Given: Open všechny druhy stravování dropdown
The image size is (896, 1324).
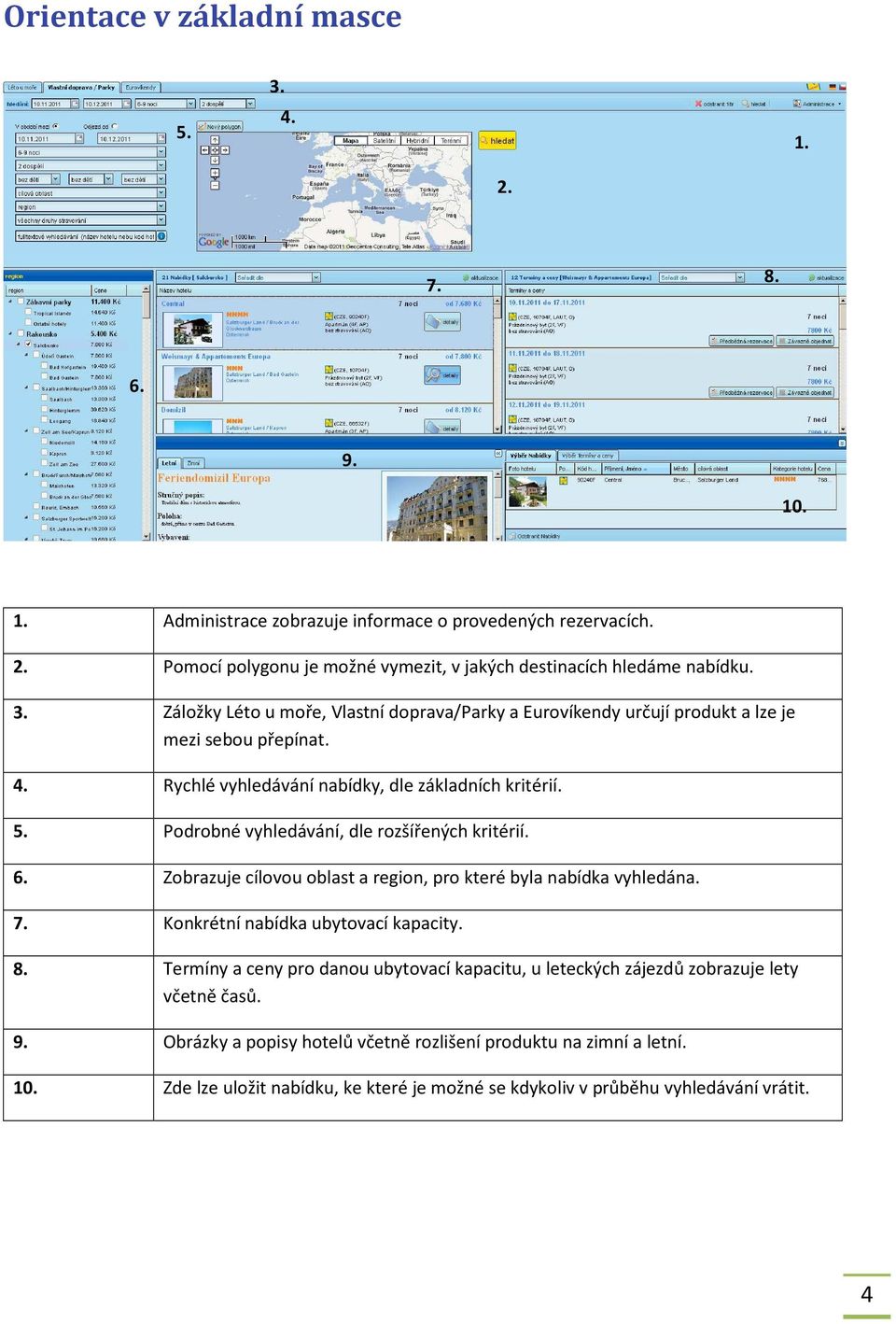Looking at the screenshot, I should click(91, 220).
